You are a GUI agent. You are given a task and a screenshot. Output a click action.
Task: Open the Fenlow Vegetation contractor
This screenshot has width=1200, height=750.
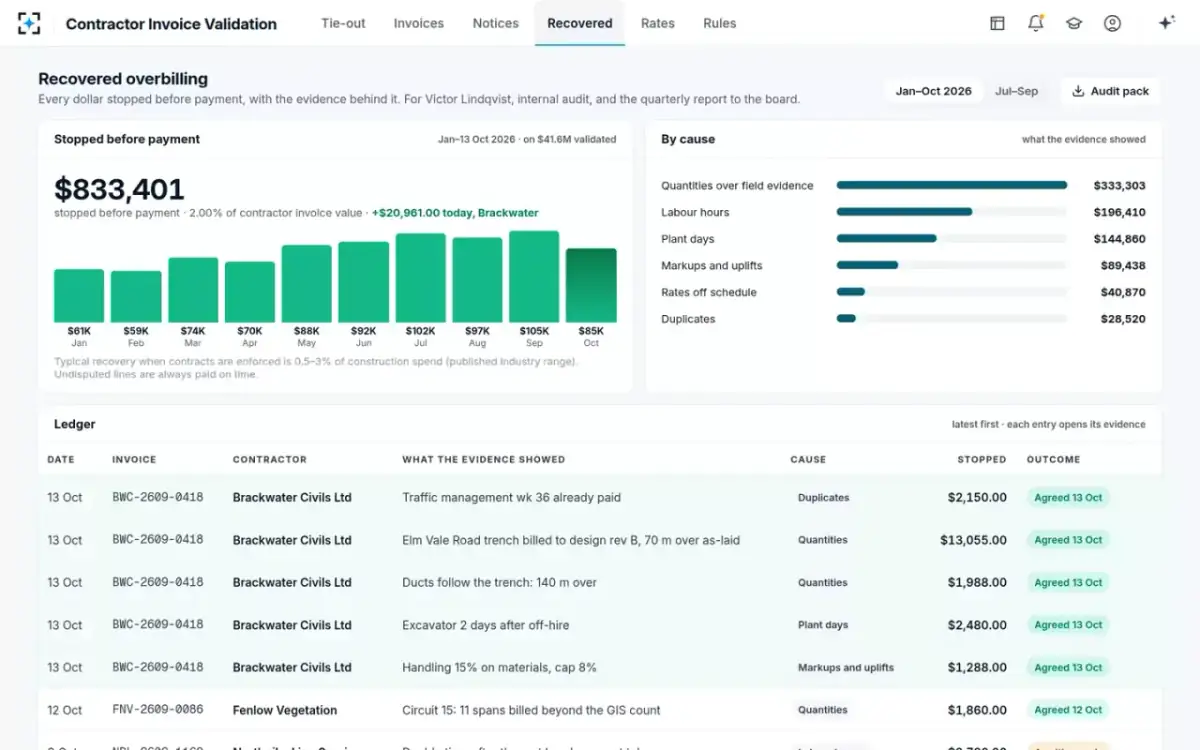[x=285, y=710]
